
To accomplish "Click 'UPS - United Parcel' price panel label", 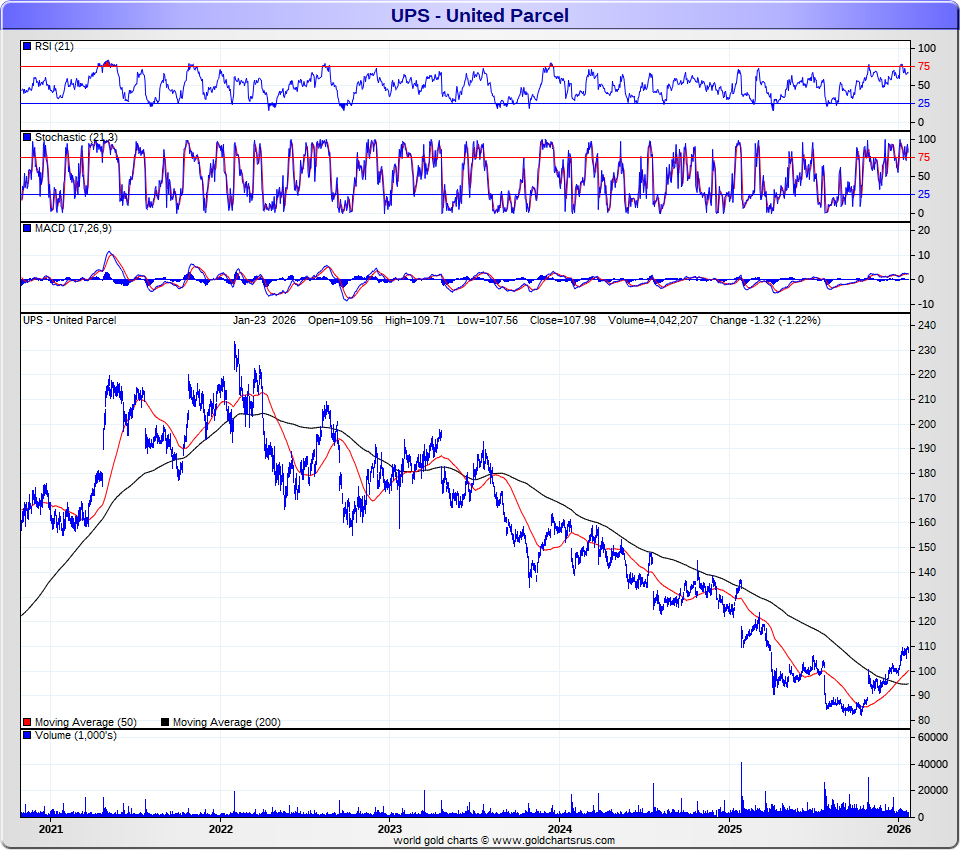I will [69, 320].
